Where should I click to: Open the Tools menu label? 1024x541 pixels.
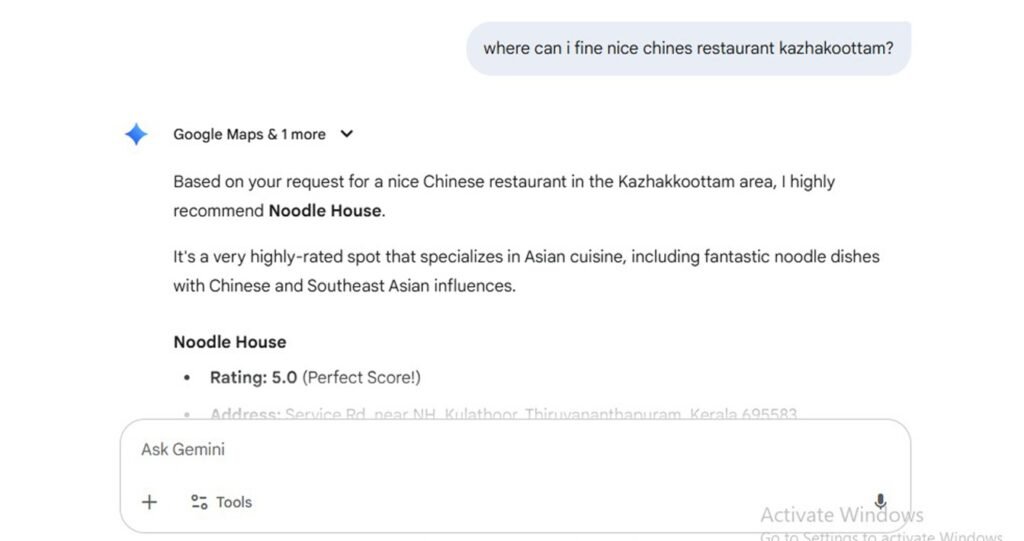234,502
